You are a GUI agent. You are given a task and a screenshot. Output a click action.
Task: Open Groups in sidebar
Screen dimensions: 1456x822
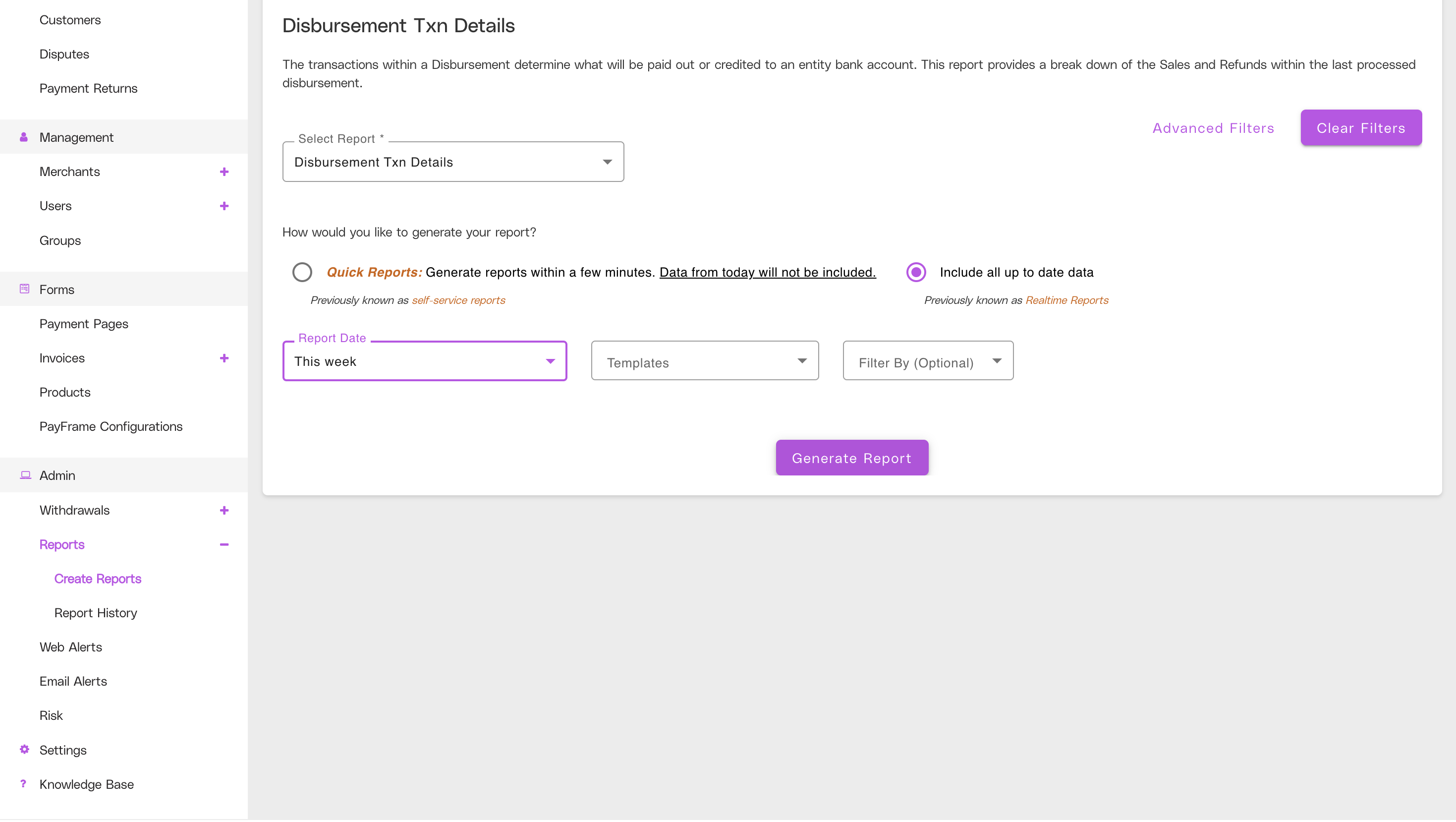click(60, 240)
